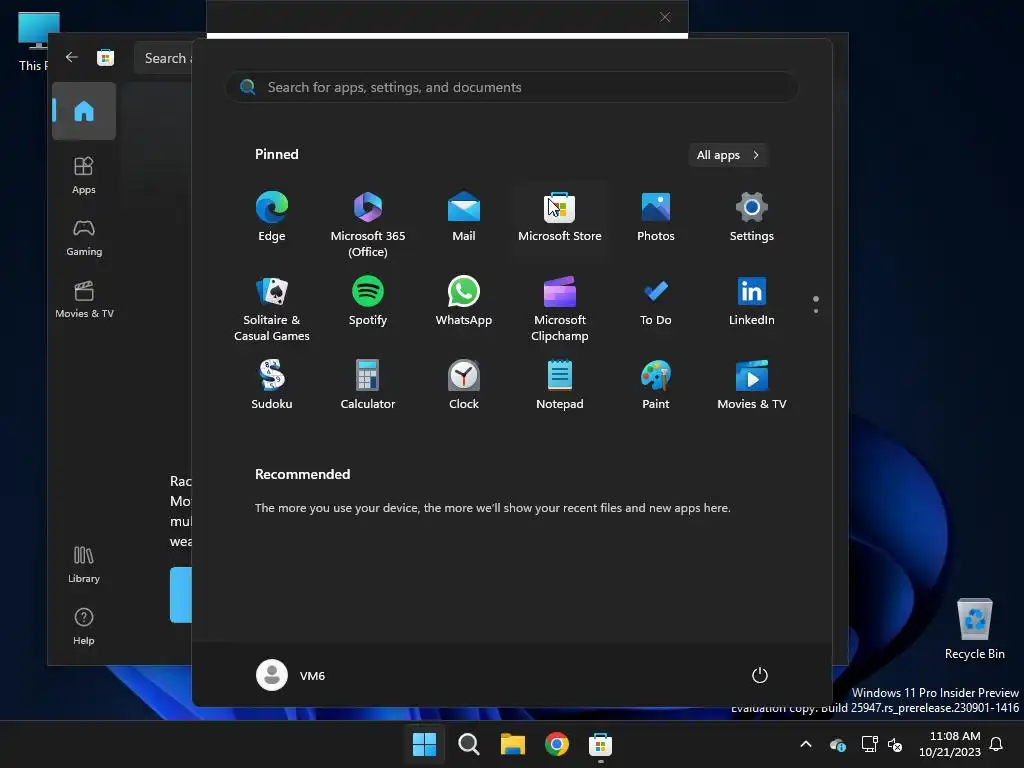
Task: Expand the All apps list
Action: tap(728, 155)
